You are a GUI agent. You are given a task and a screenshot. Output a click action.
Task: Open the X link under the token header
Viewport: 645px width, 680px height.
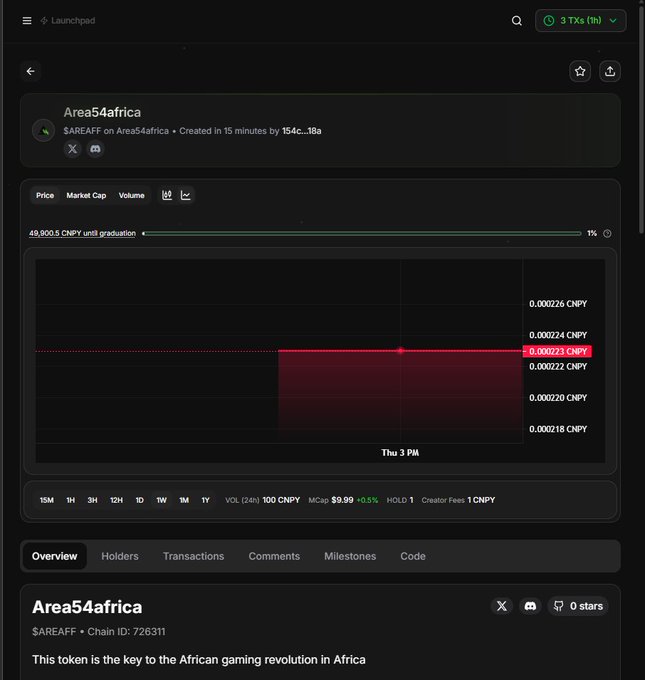coord(72,149)
